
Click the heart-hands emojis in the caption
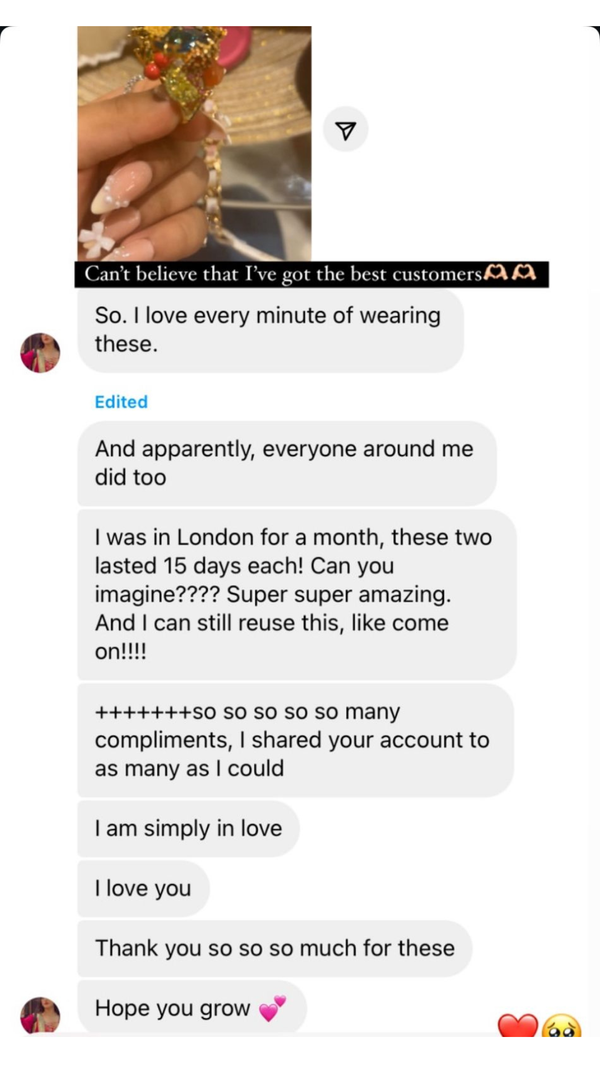pyautogui.click(x=510, y=274)
